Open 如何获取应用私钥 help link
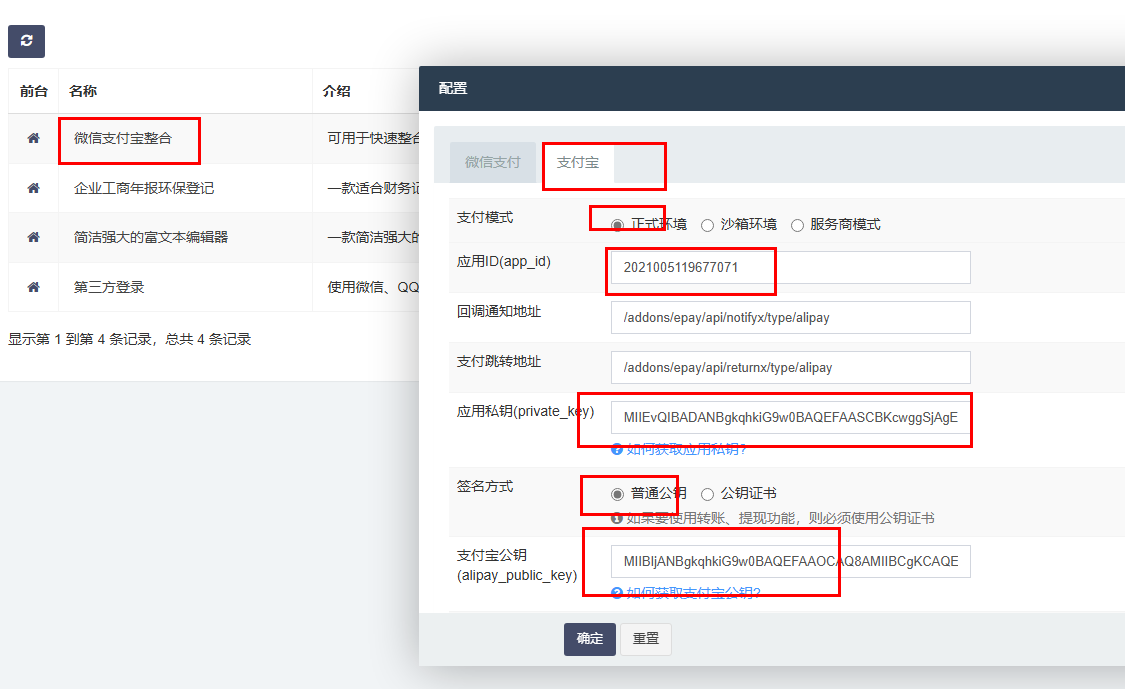Screen dimensions: 1125x689 [687, 449]
